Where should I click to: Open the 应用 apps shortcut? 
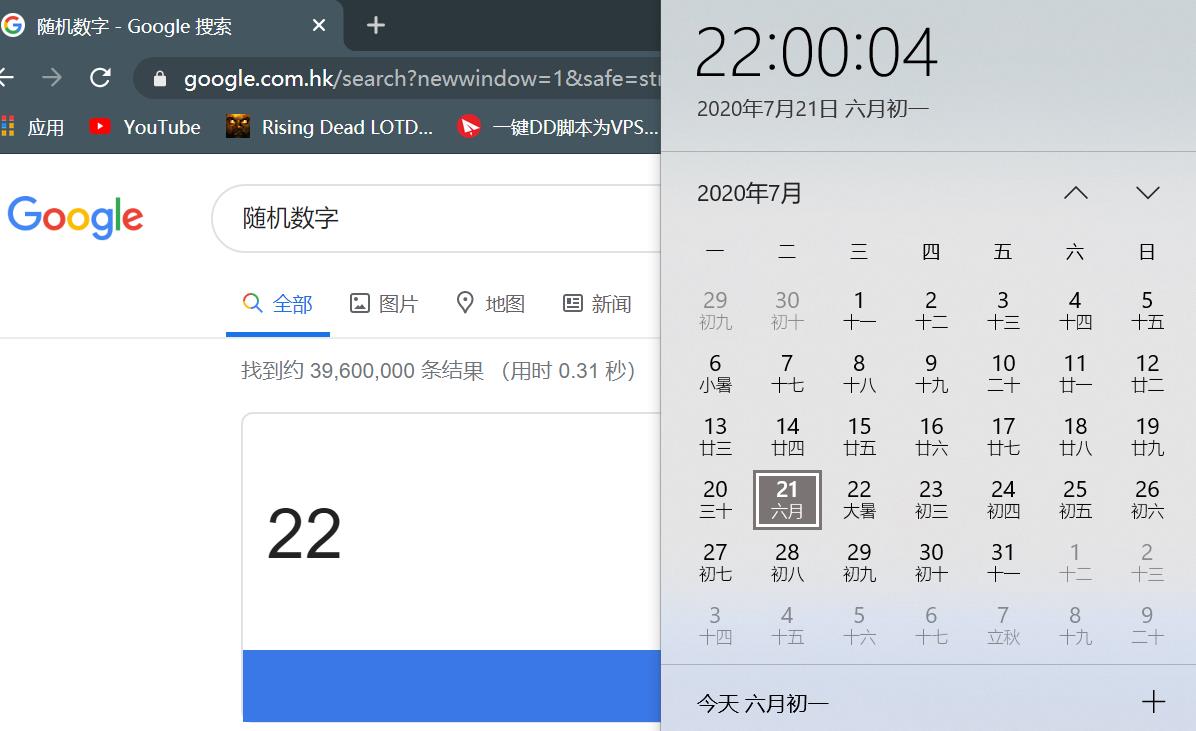33,127
